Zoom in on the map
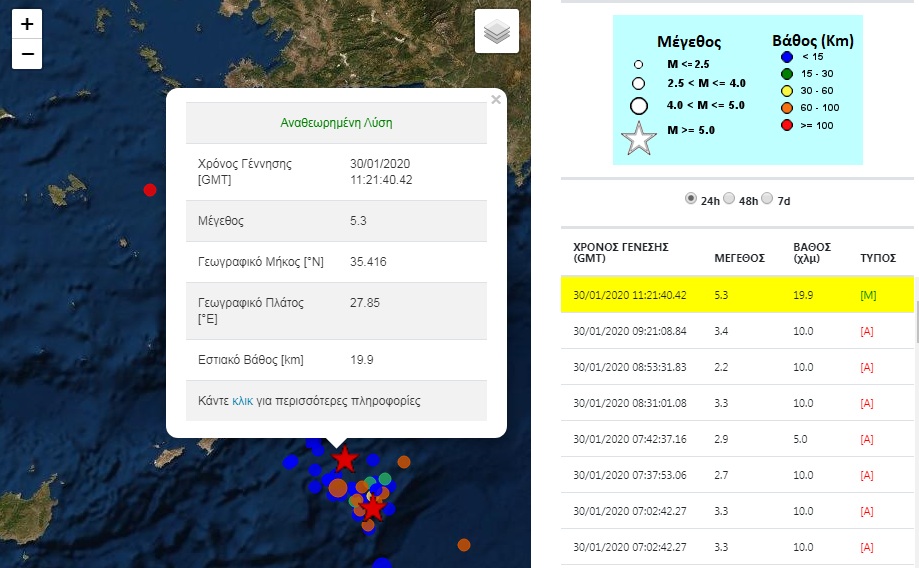 pos(27,24)
